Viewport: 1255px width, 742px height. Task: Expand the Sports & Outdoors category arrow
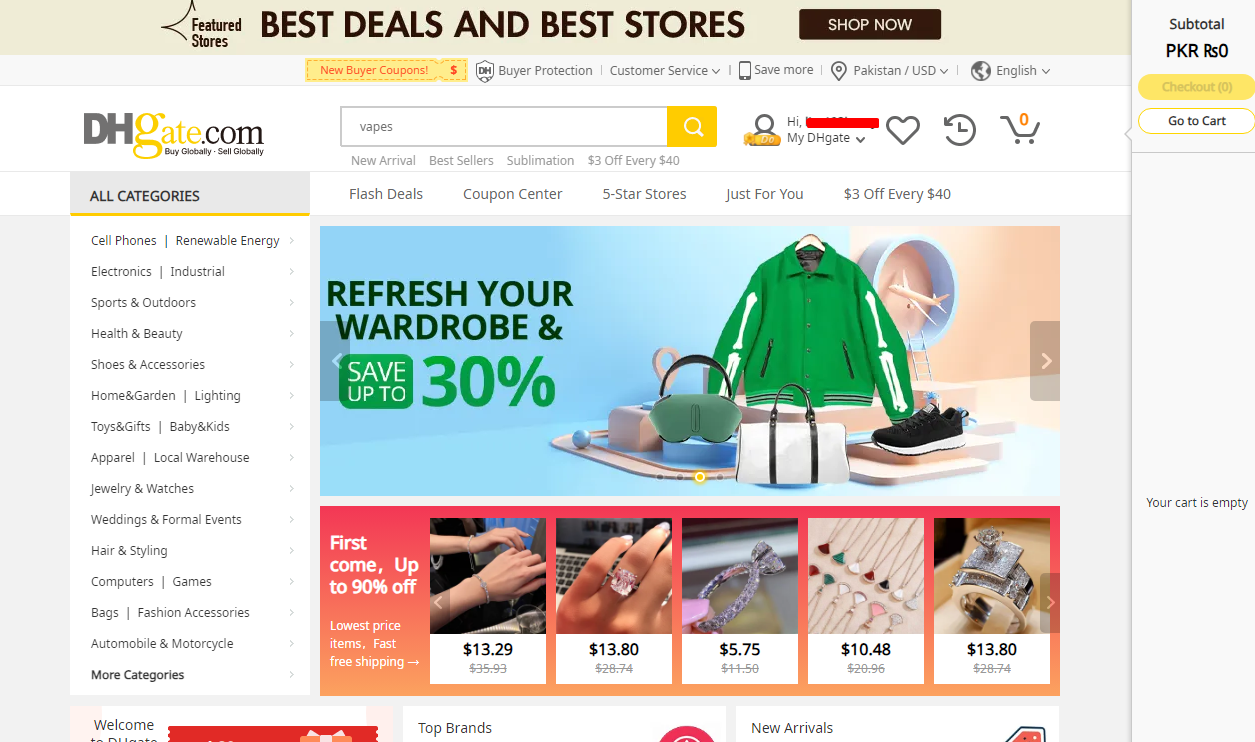(x=291, y=303)
